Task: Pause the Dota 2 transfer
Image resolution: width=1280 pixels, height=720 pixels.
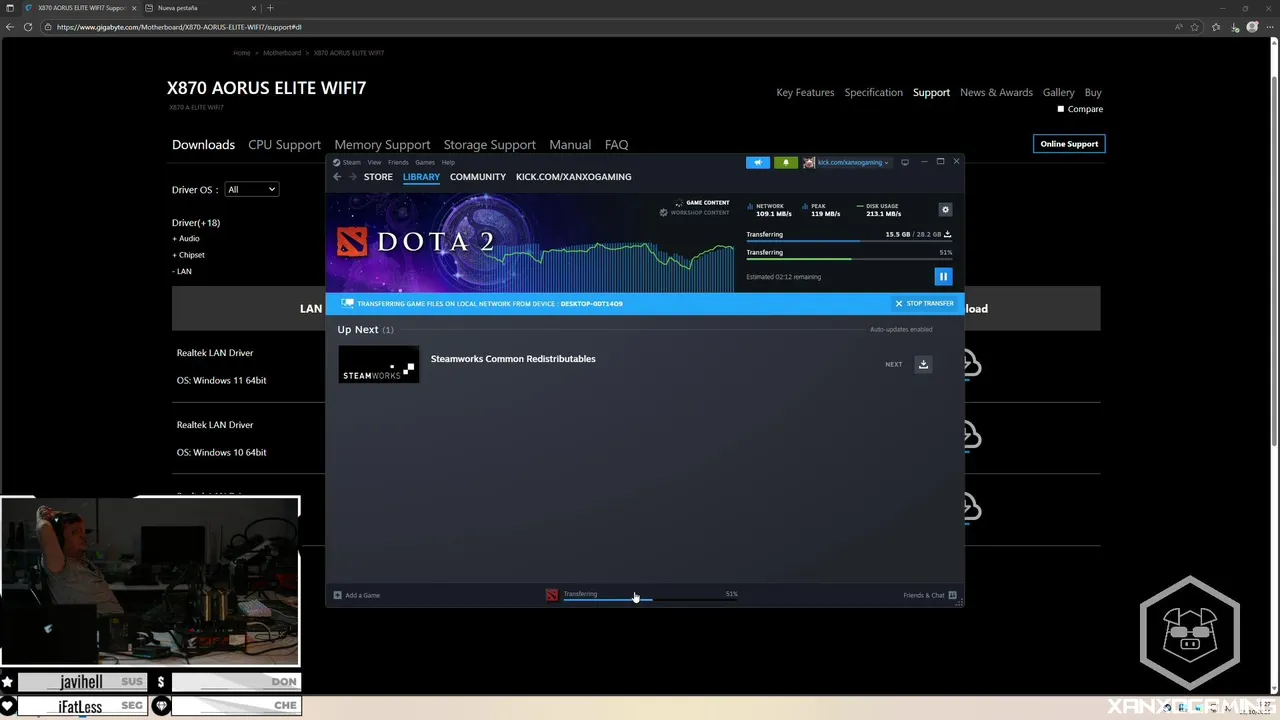Action: [x=943, y=277]
